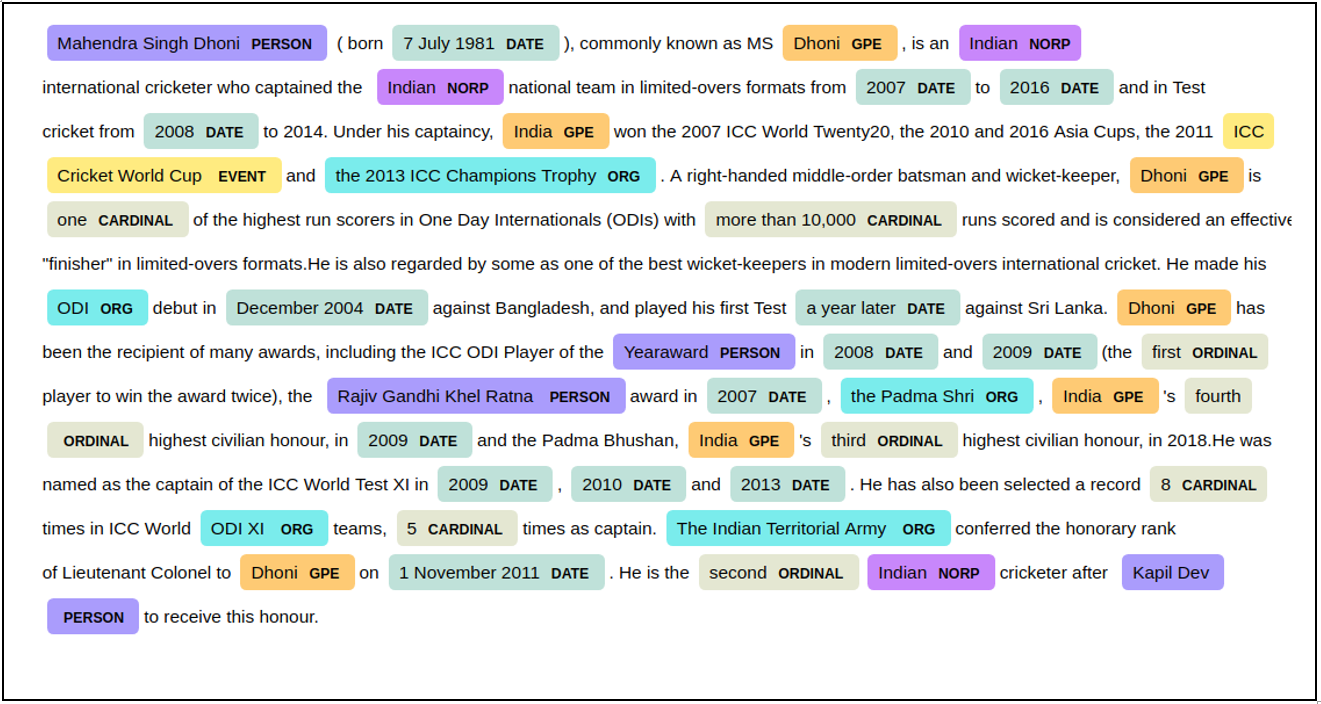This screenshot has width=1321, height=704.
Task: Click the 2016 DATE highlighted entity
Action: 1055,88
